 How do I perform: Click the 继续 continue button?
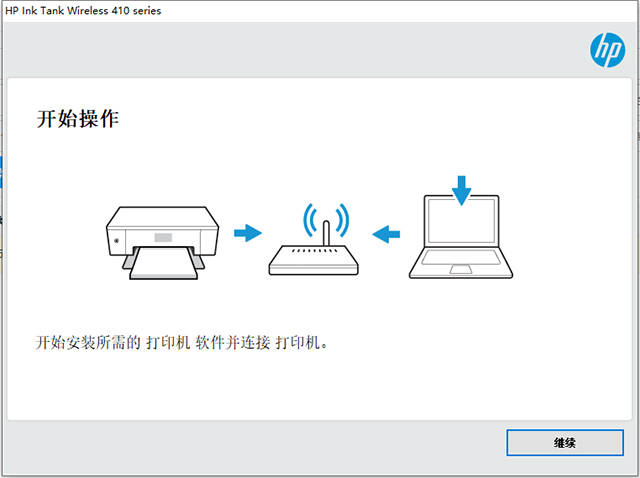565,442
